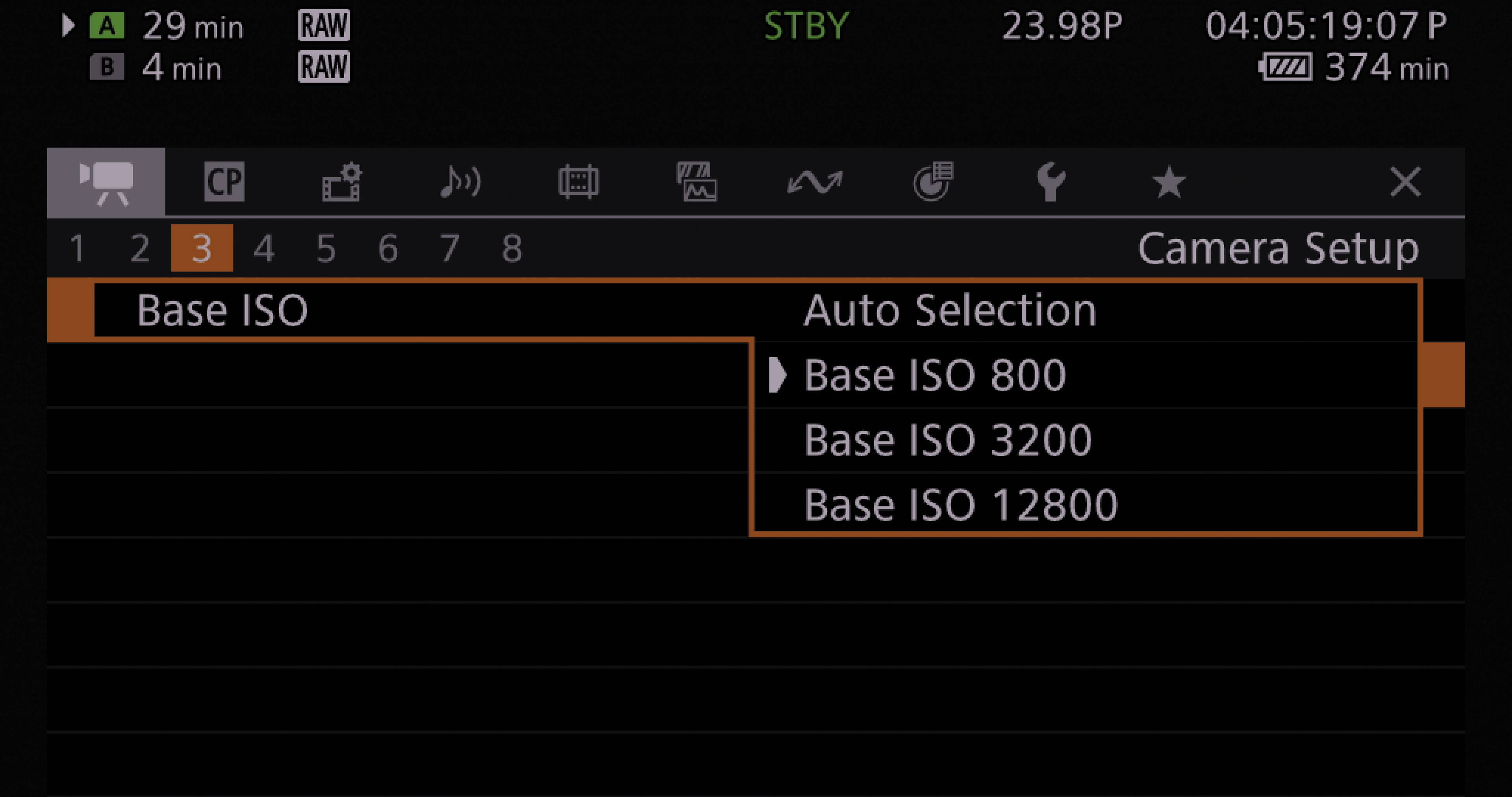Expand the Base ISO submenu entry
1512x797 pixels.
click(x=223, y=309)
